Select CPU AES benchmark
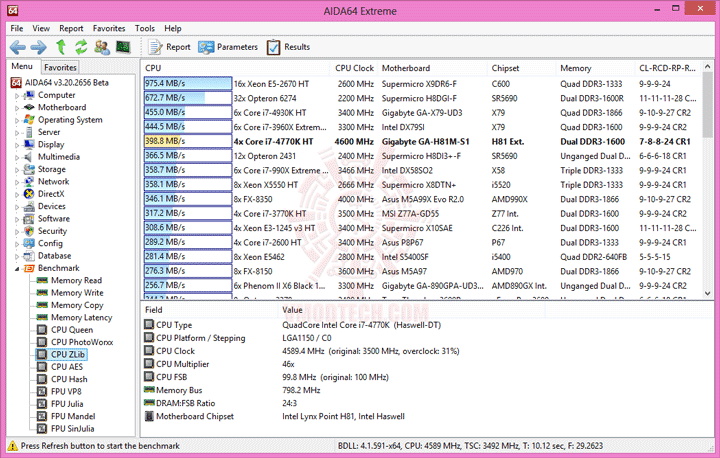This screenshot has width=720, height=458. tap(67, 367)
